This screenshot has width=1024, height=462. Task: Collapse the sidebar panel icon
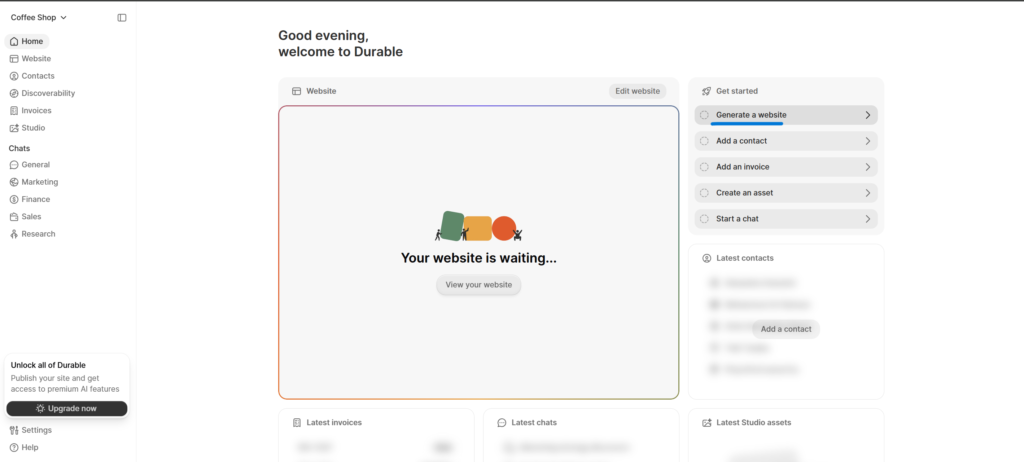coord(122,17)
